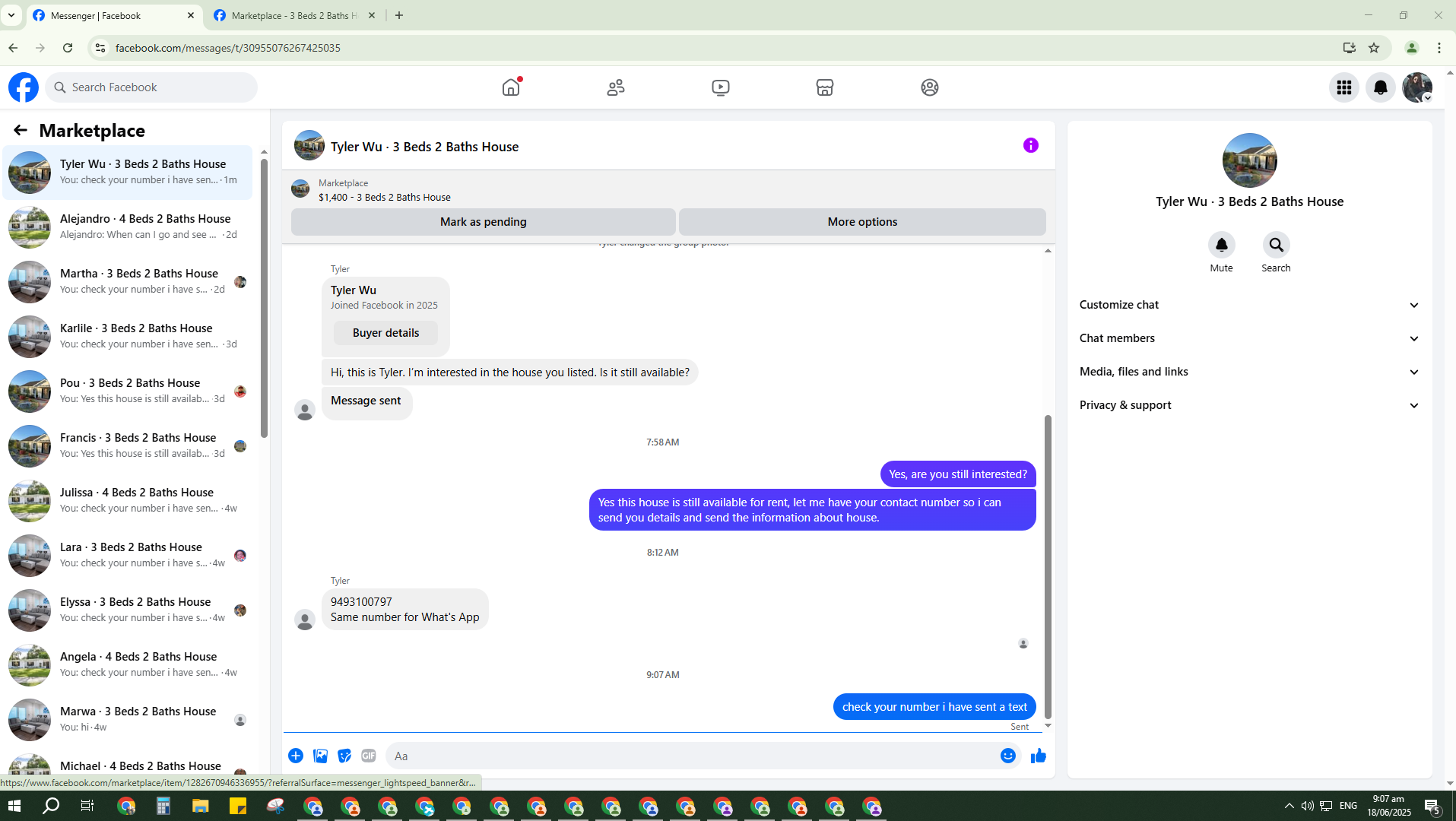Expand Chat members section
1456x821 pixels.
pyautogui.click(x=1249, y=338)
